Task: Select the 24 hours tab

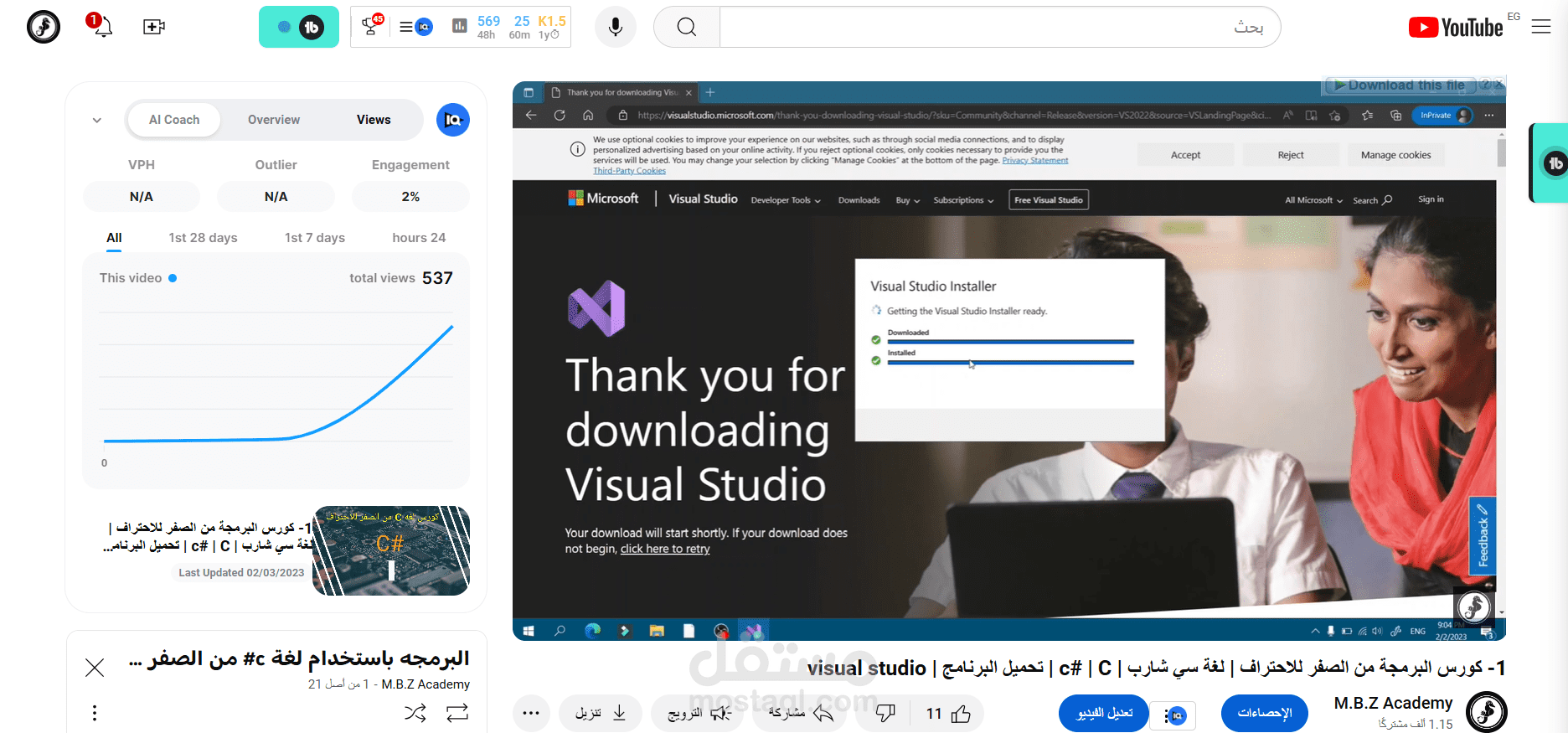Action: click(419, 238)
